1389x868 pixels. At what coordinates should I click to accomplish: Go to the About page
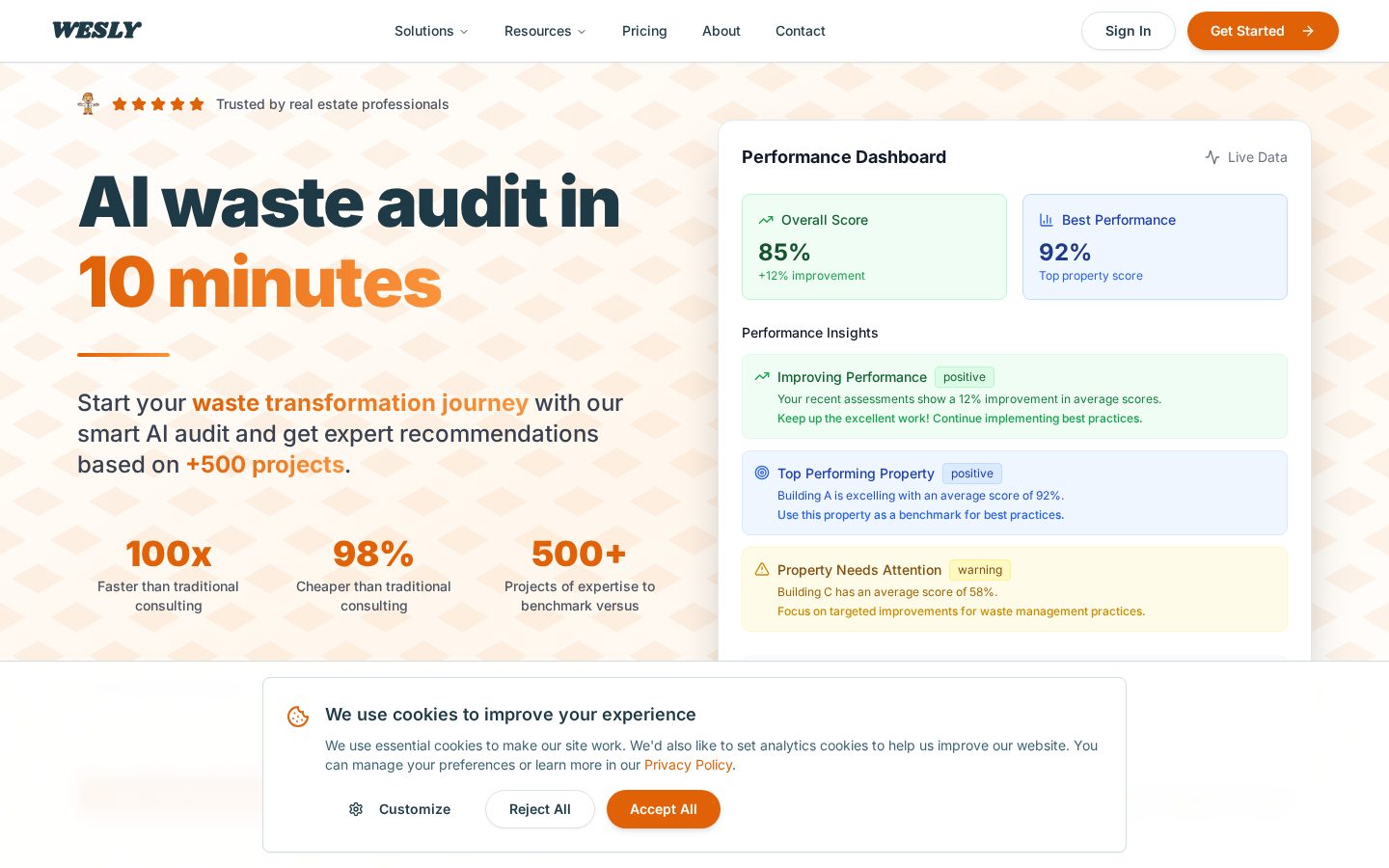click(x=722, y=31)
